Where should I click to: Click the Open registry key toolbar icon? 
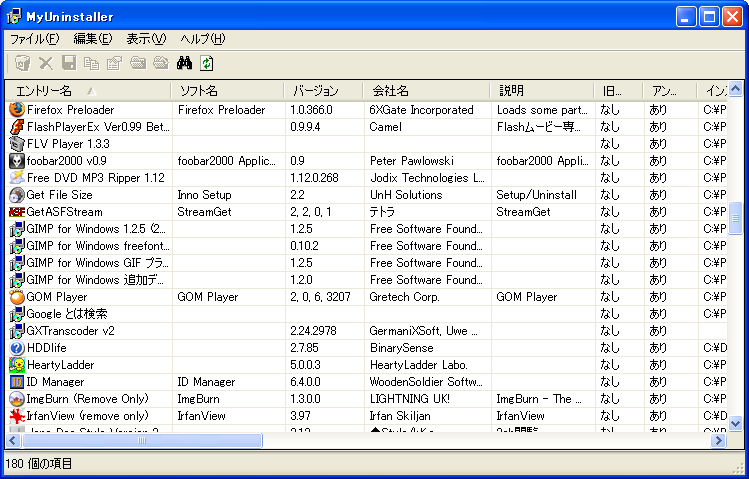coord(161,63)
